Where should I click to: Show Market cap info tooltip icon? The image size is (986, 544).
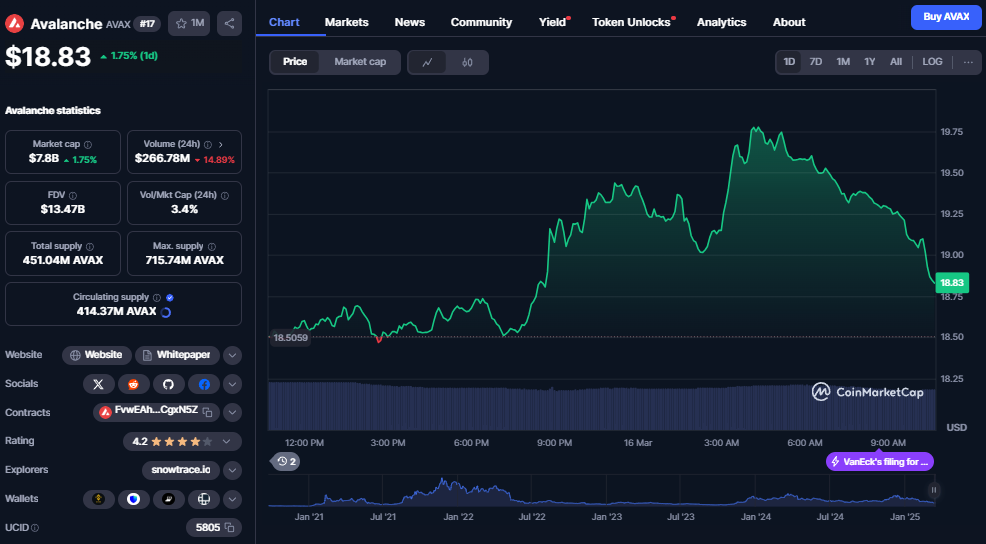(88, 145)
